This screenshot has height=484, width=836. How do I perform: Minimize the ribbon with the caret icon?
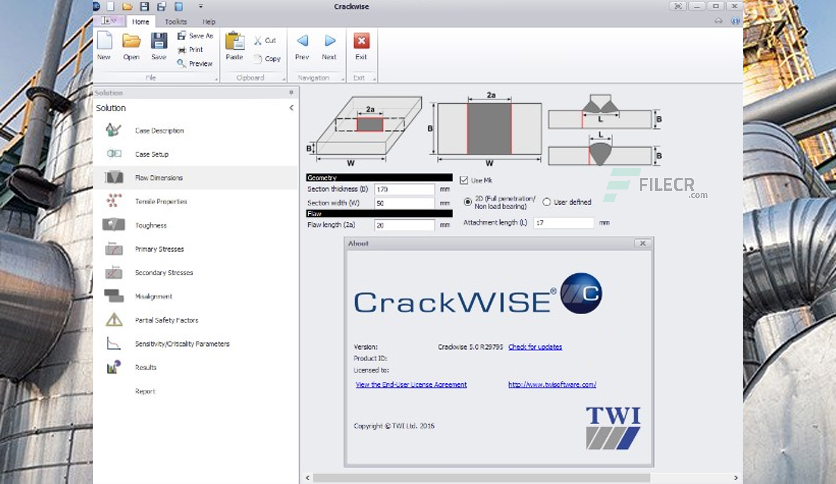click(x=719, y=21)
